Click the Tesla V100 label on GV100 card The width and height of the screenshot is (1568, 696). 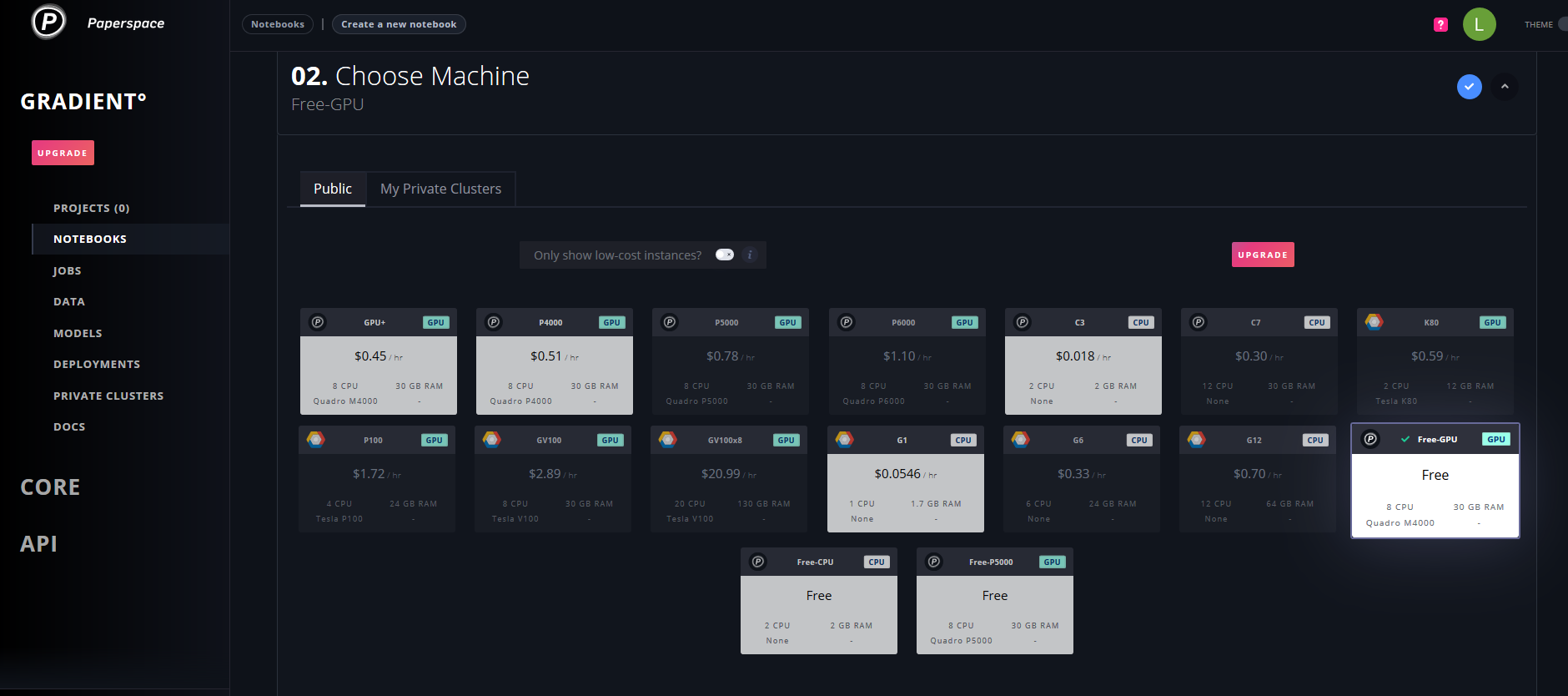coord(515,519)
